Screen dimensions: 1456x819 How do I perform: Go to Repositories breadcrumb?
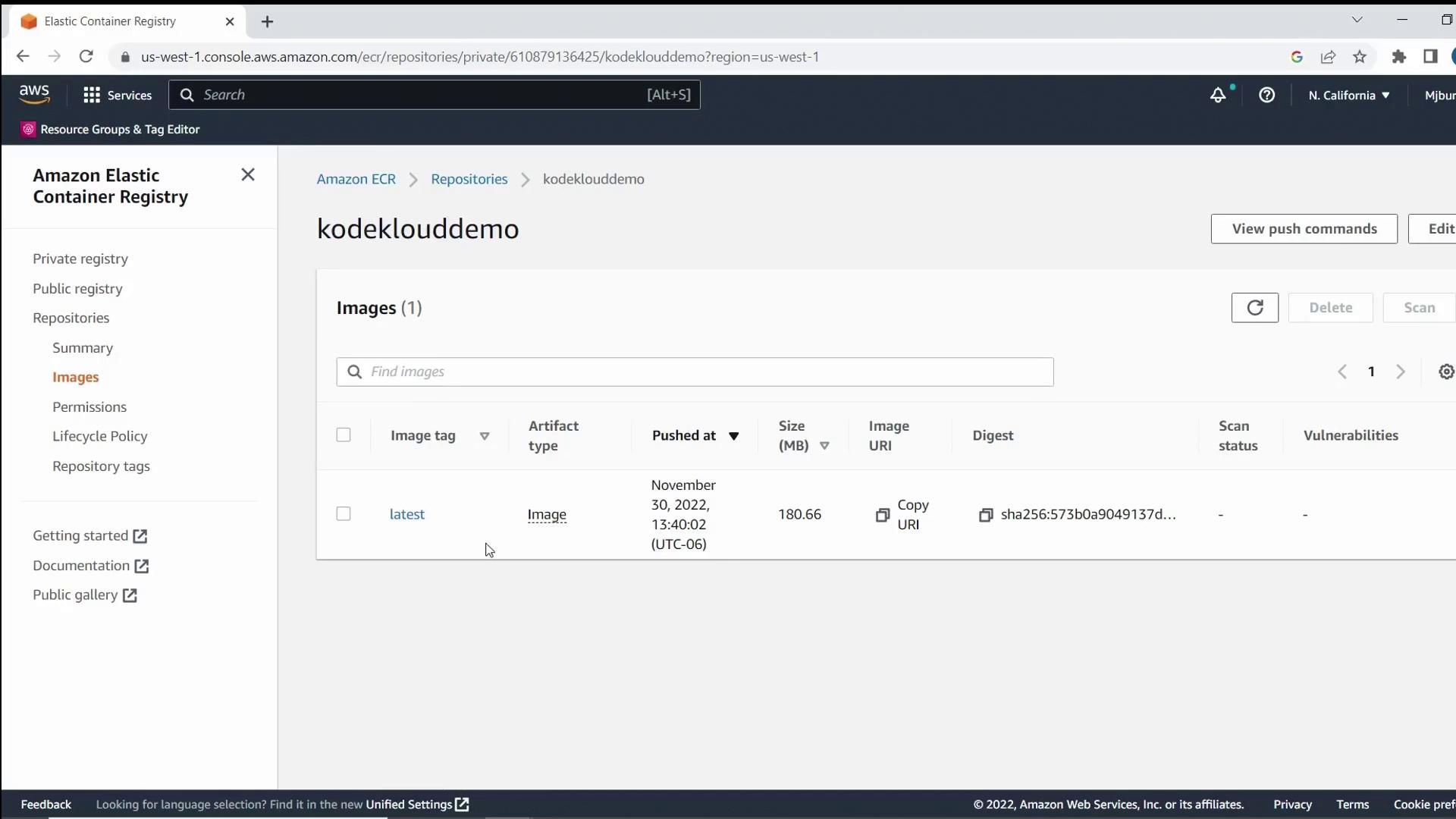point(469,179)
